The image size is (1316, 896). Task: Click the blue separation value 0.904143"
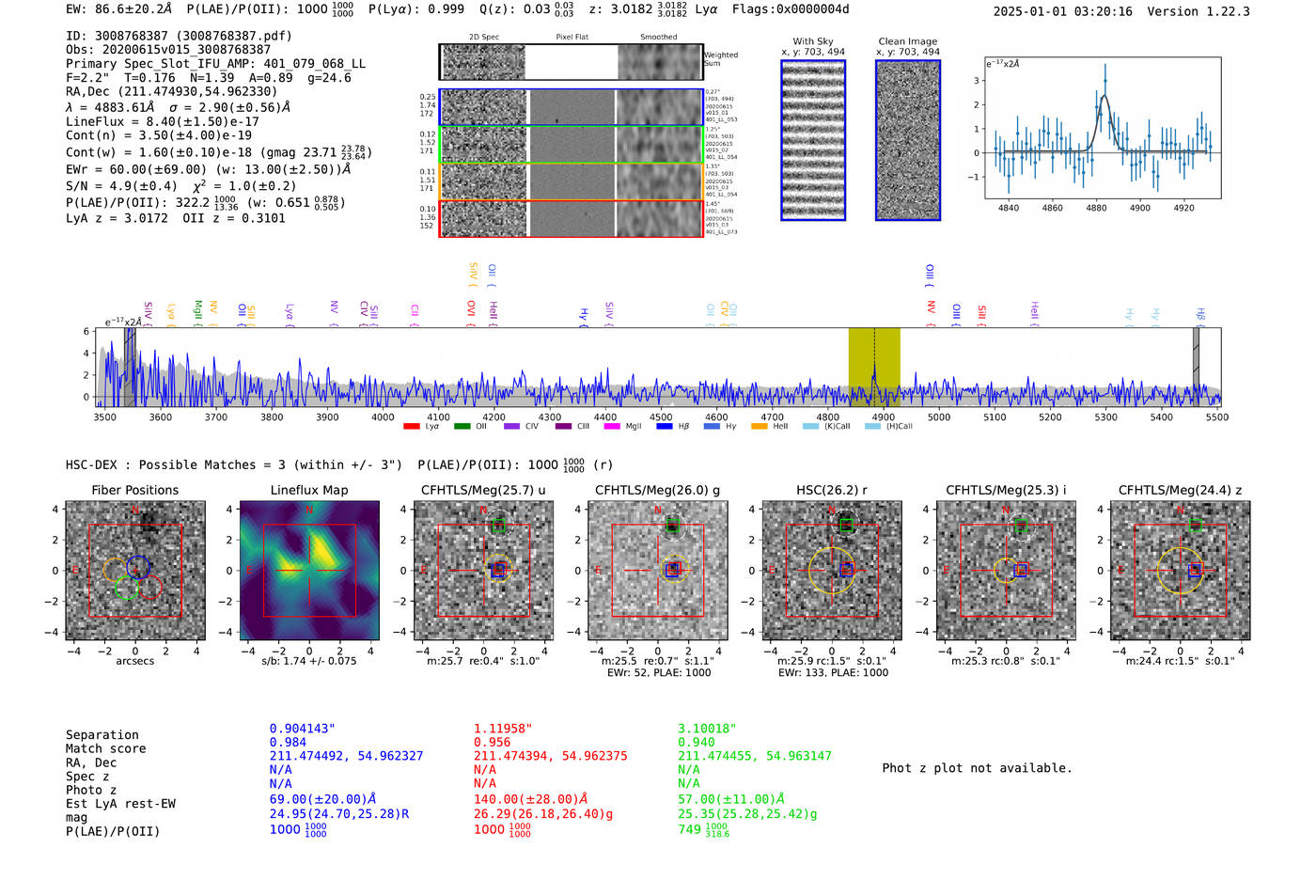pos(303,729)
